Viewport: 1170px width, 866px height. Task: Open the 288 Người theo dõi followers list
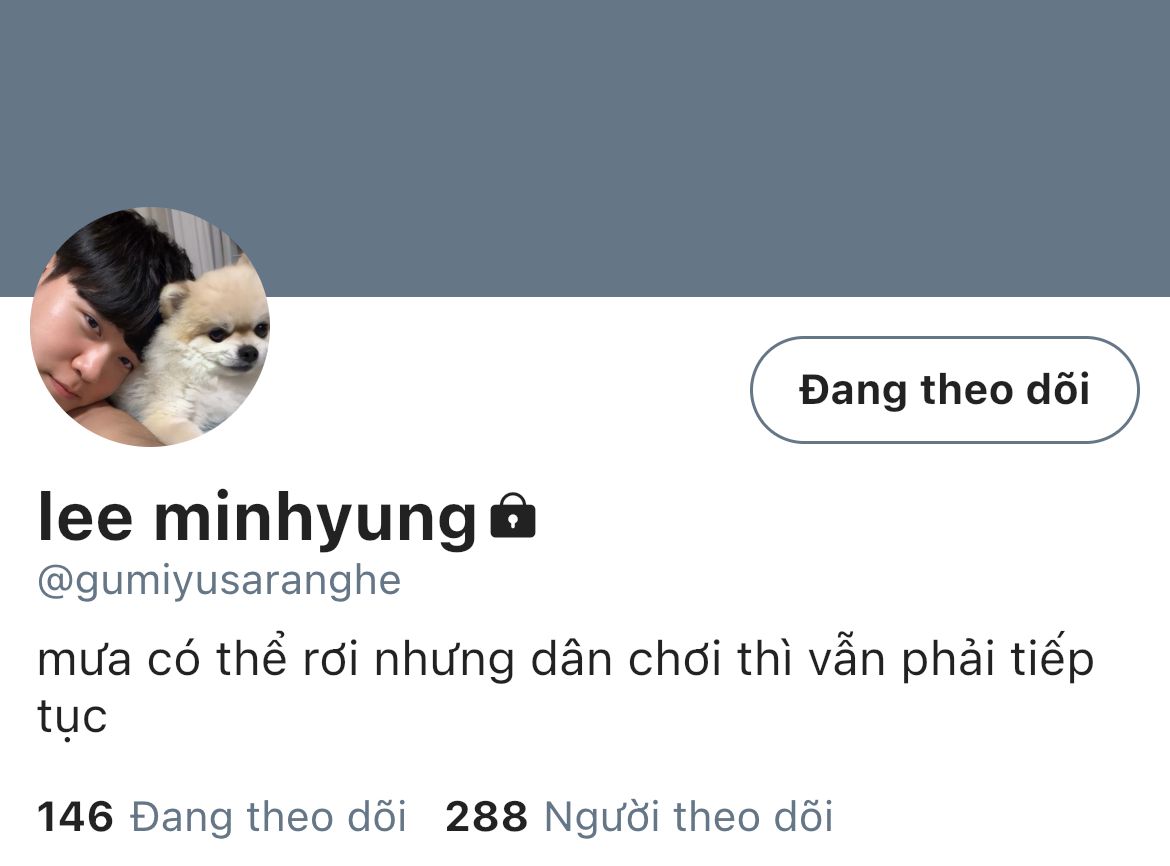[x=639, y=816]
